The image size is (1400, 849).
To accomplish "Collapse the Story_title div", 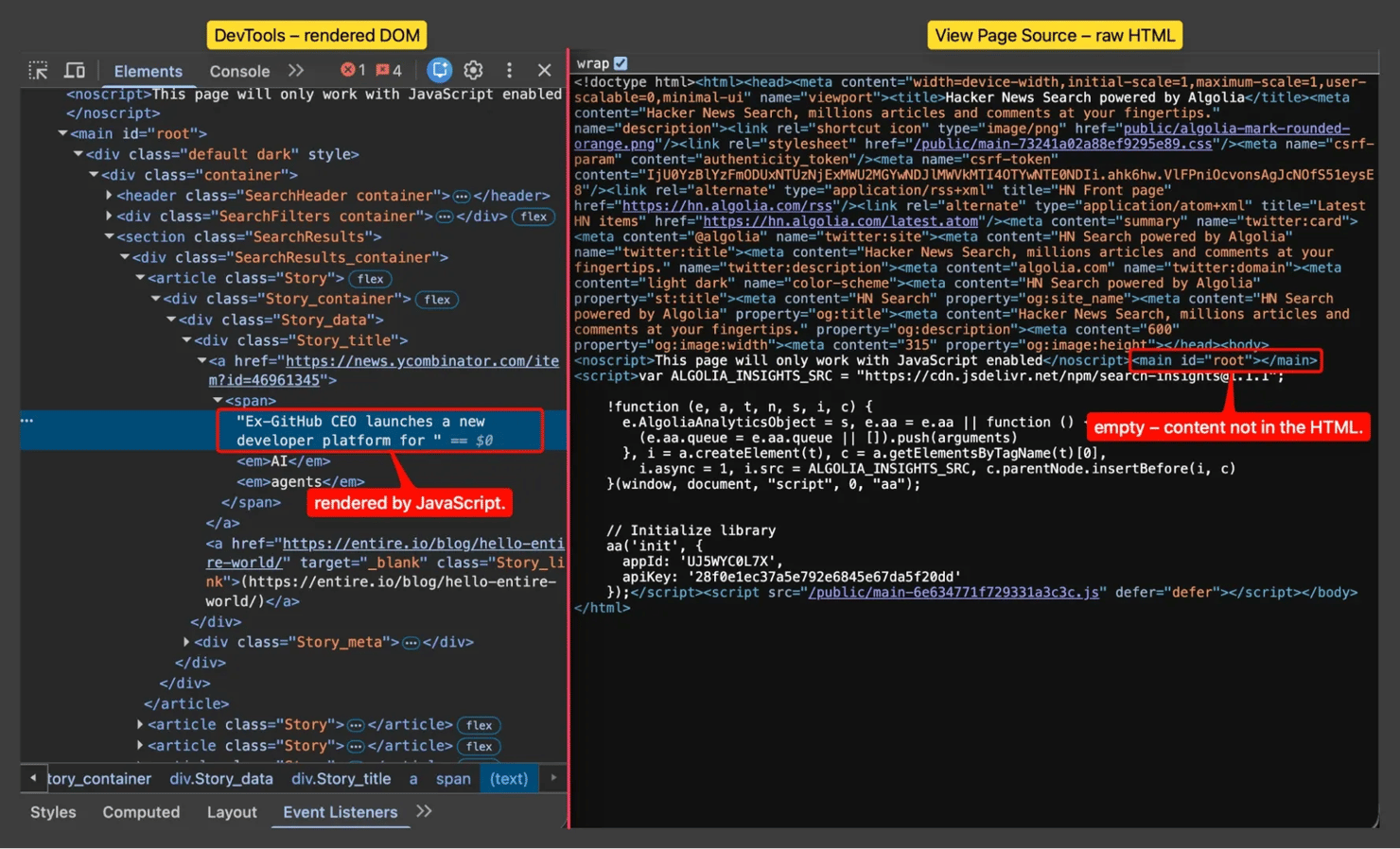I will (x=186, y=341).
